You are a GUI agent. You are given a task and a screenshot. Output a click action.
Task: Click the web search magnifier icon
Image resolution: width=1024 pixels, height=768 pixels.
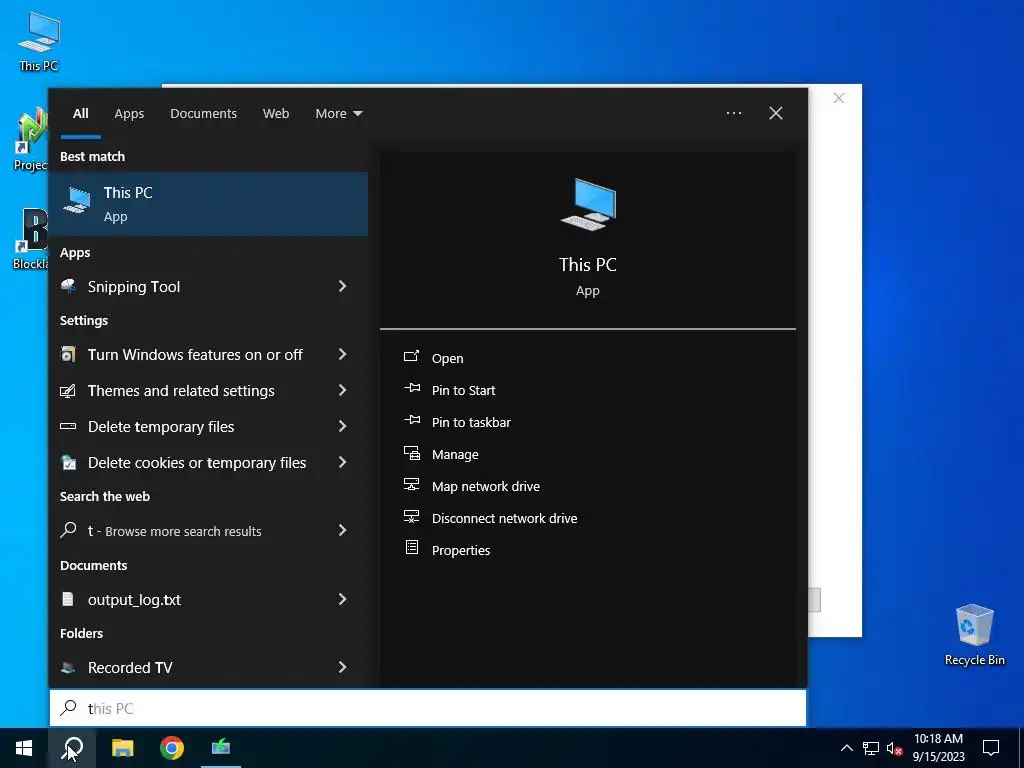(x=68, y=530)
